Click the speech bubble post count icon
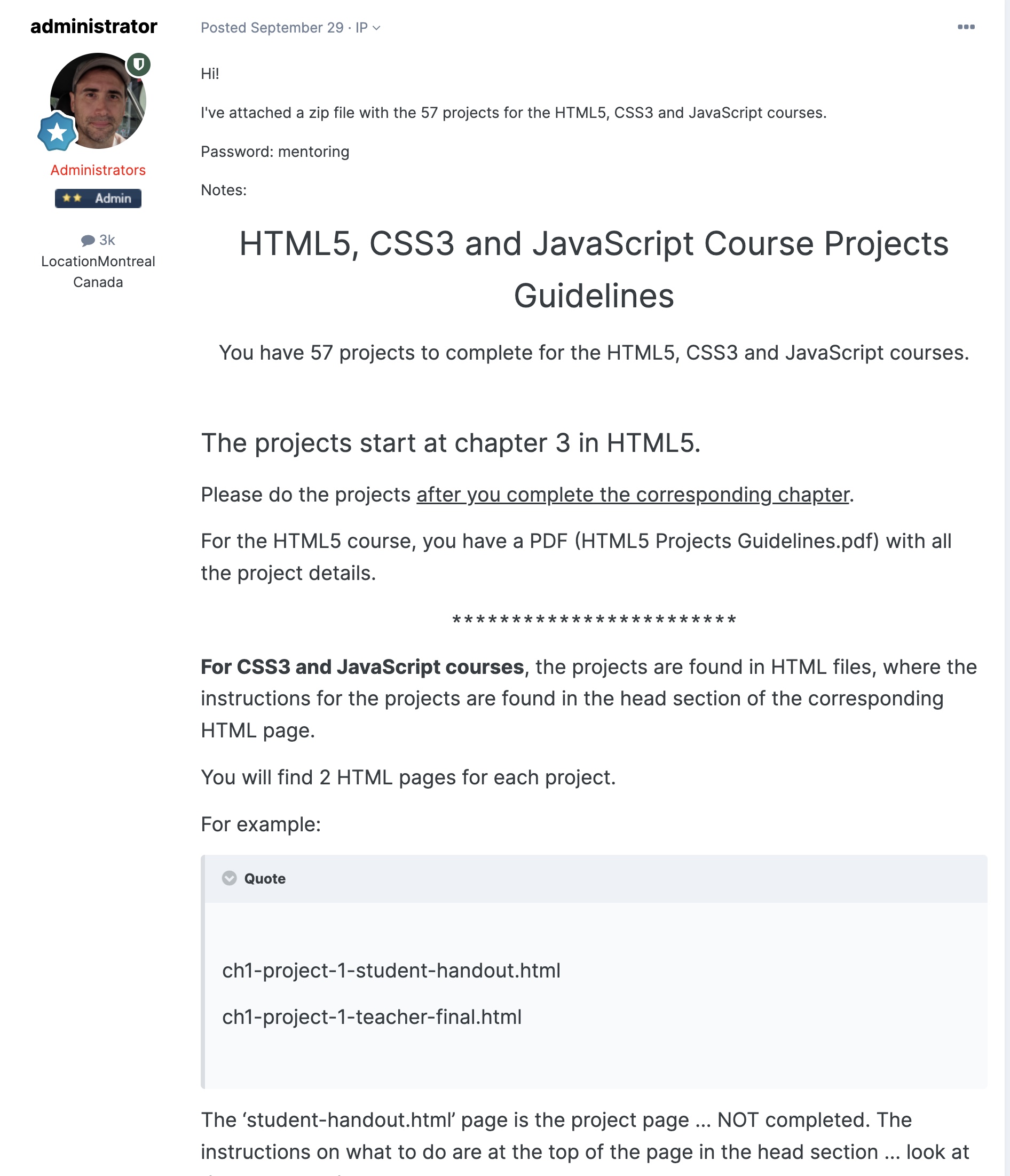The width and height of the screenshot is (1010, 1176). point(88,241)
